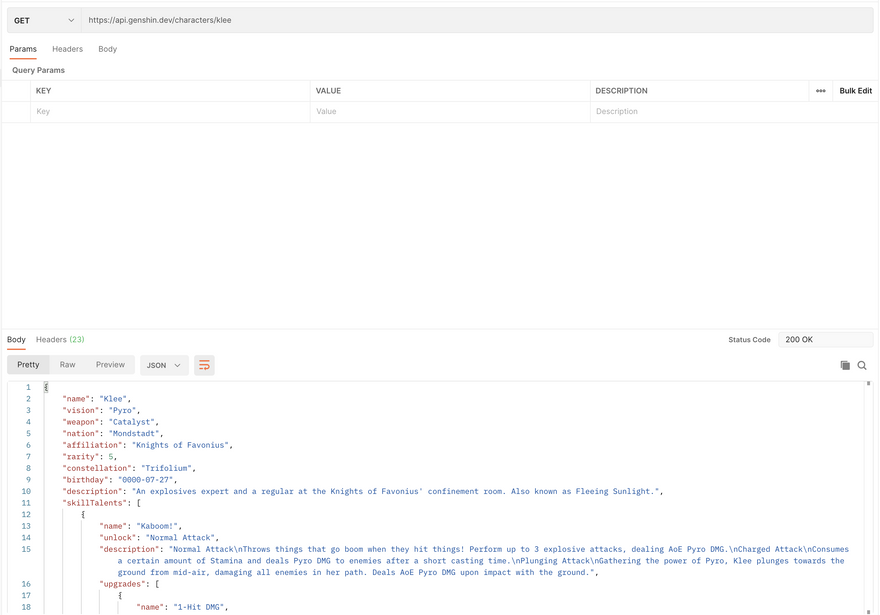Click the "Mondstadt" nation value
This screenshot has width=880, height=615.
click(x=134, y=434)
